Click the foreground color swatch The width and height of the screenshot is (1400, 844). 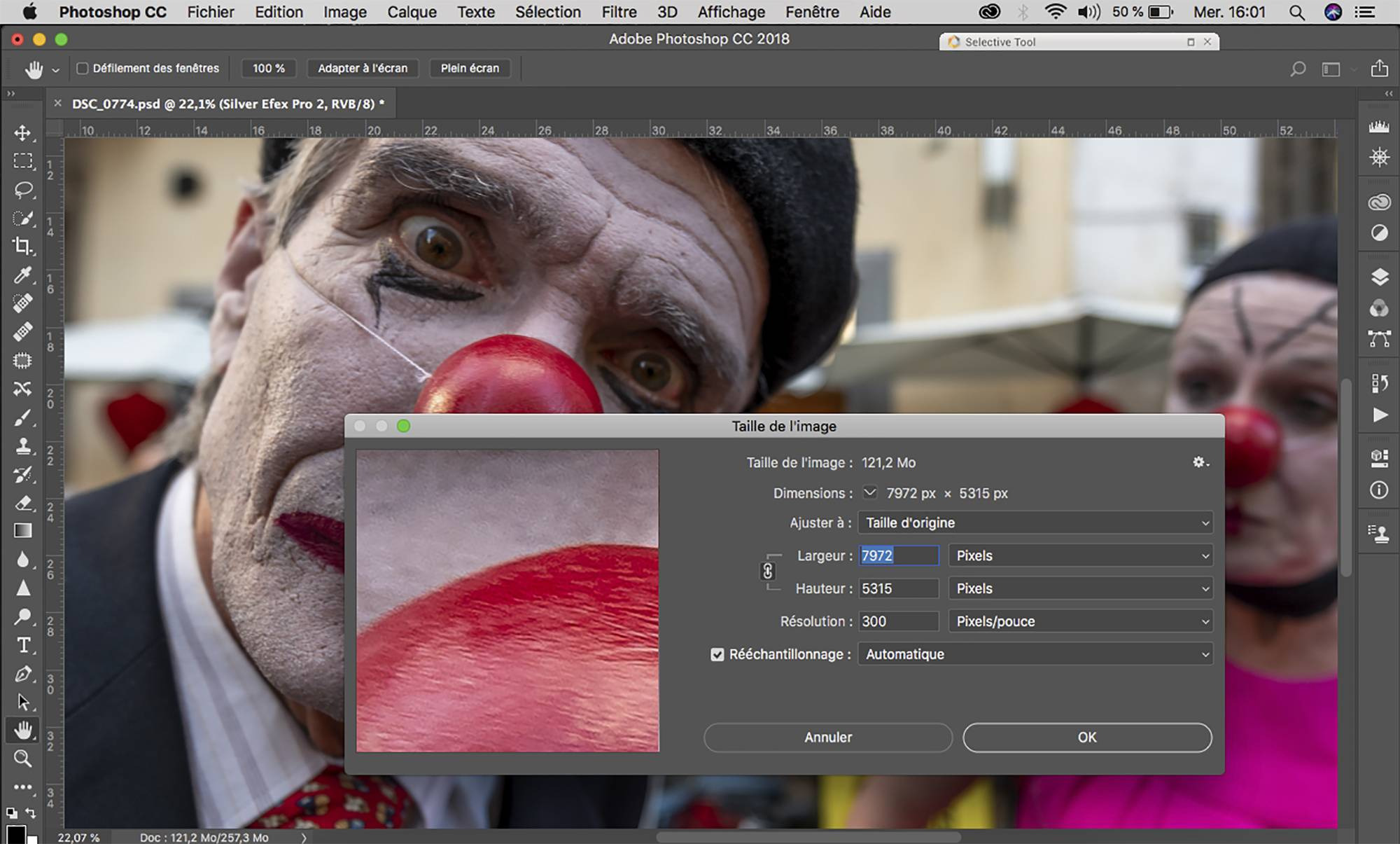click(16, 834)
